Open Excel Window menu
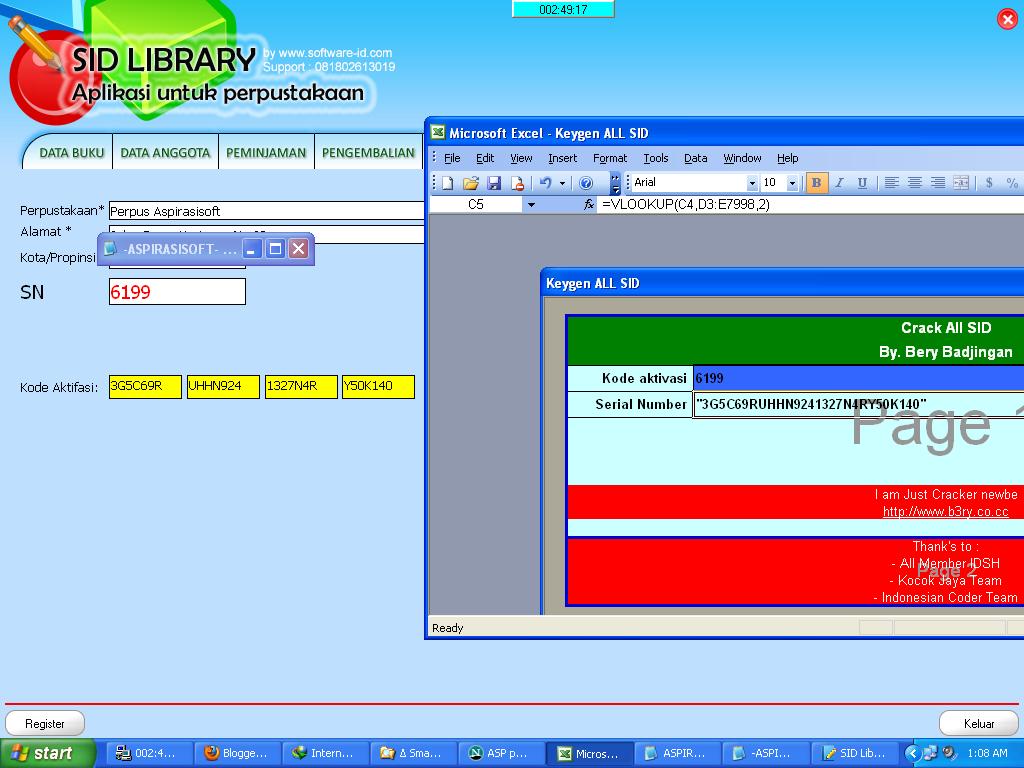Screen dimensions: 1024x768 [742, 158]
